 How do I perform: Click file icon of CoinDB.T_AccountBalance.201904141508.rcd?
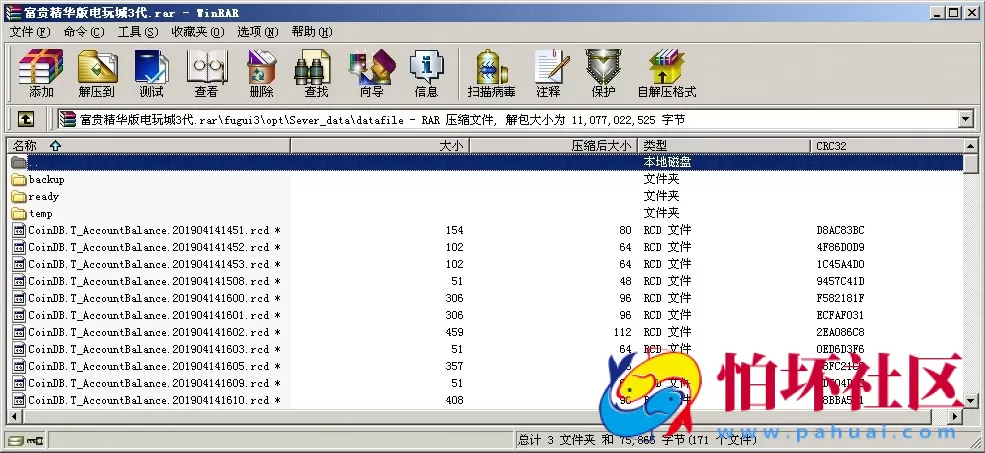point(19,281)
